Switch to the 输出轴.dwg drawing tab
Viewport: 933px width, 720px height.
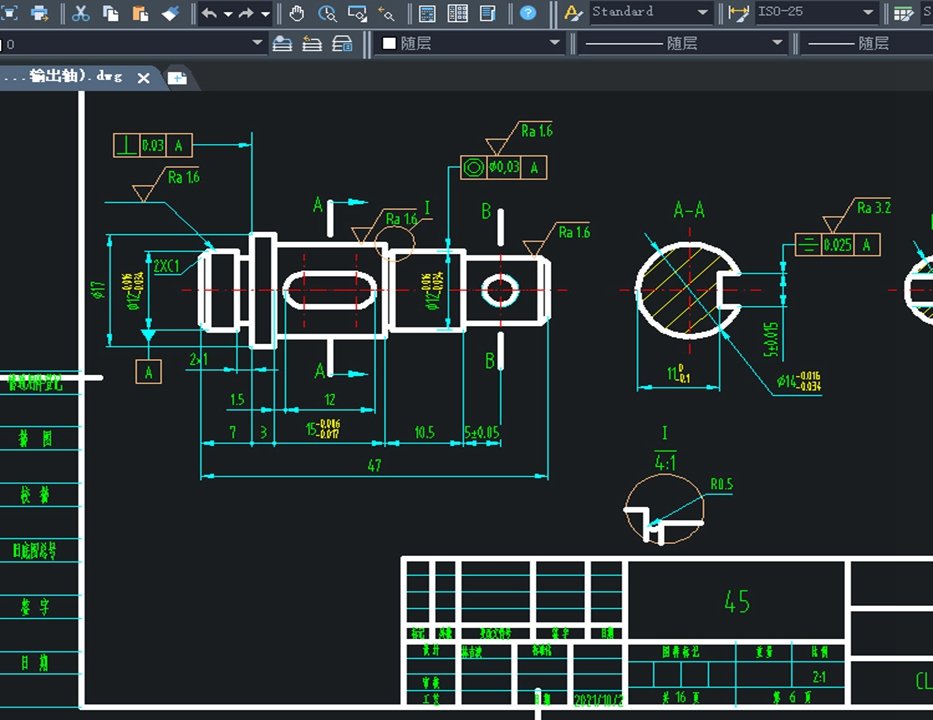pos(63,77)
